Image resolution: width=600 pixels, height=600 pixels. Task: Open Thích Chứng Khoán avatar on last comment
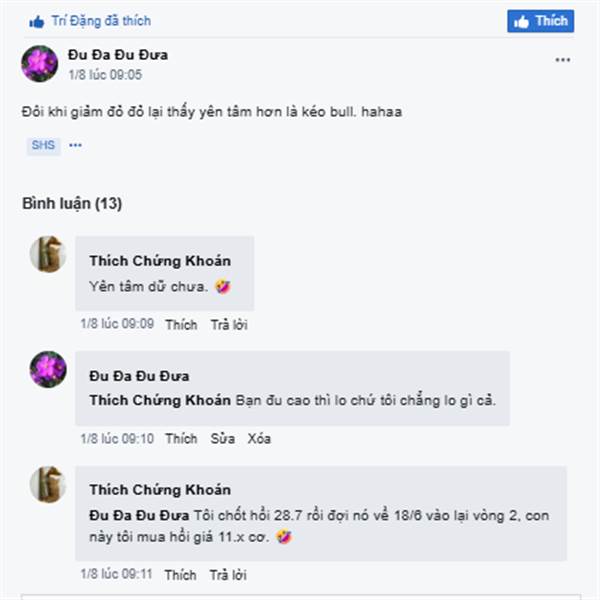click(48, 484)
